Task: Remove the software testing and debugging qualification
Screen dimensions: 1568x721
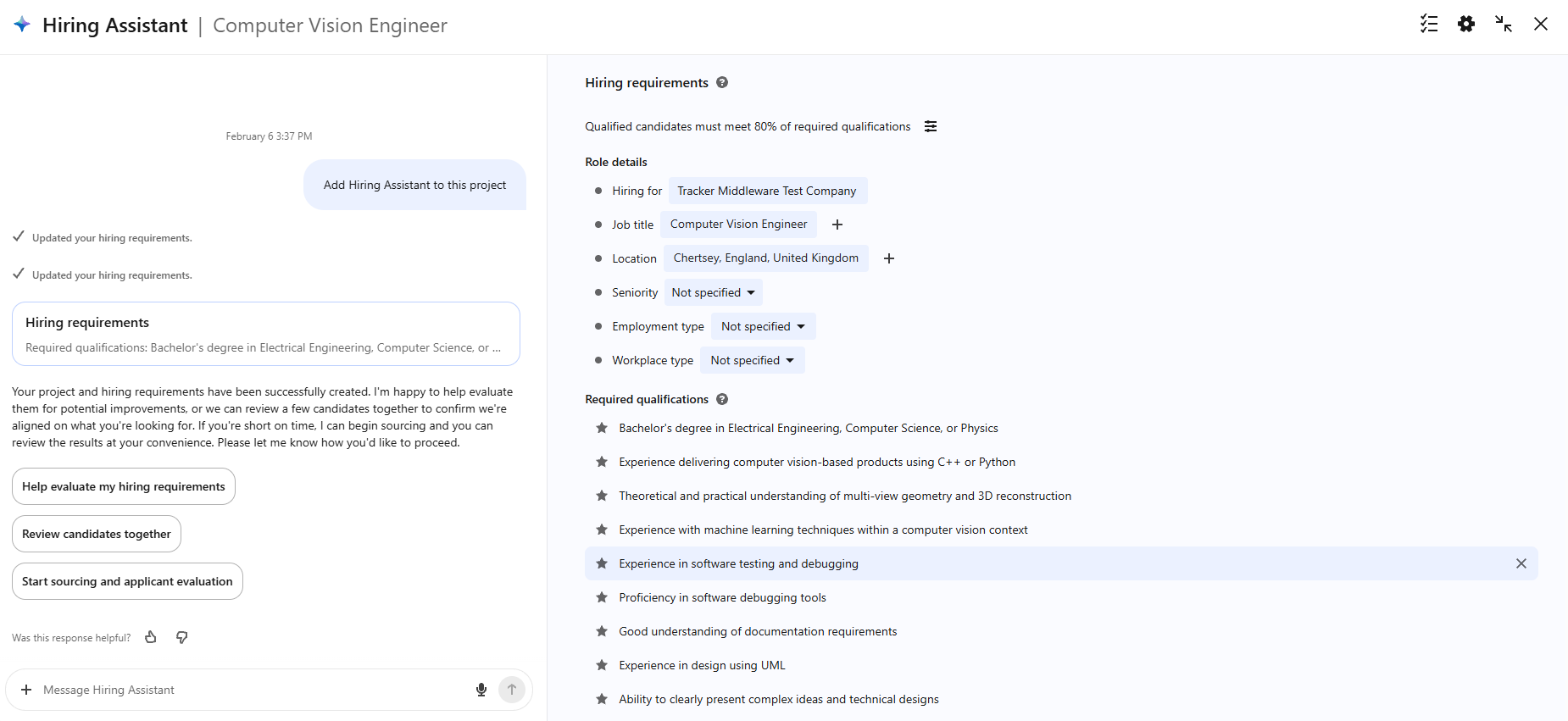Action: tap(1521, 563)
